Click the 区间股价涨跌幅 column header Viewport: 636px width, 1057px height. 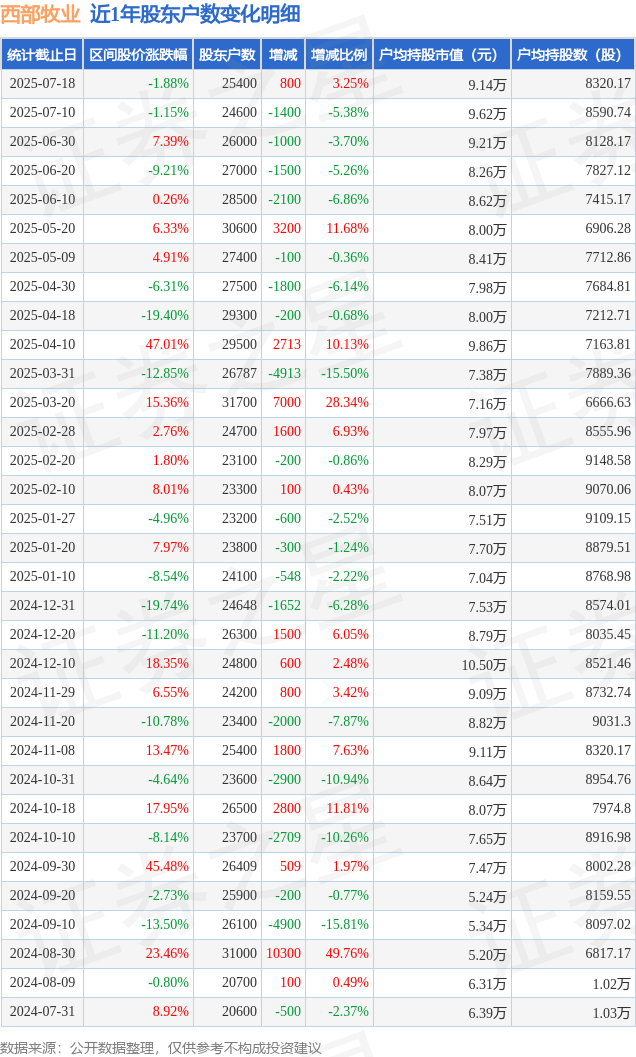click(x=138, y=55)
